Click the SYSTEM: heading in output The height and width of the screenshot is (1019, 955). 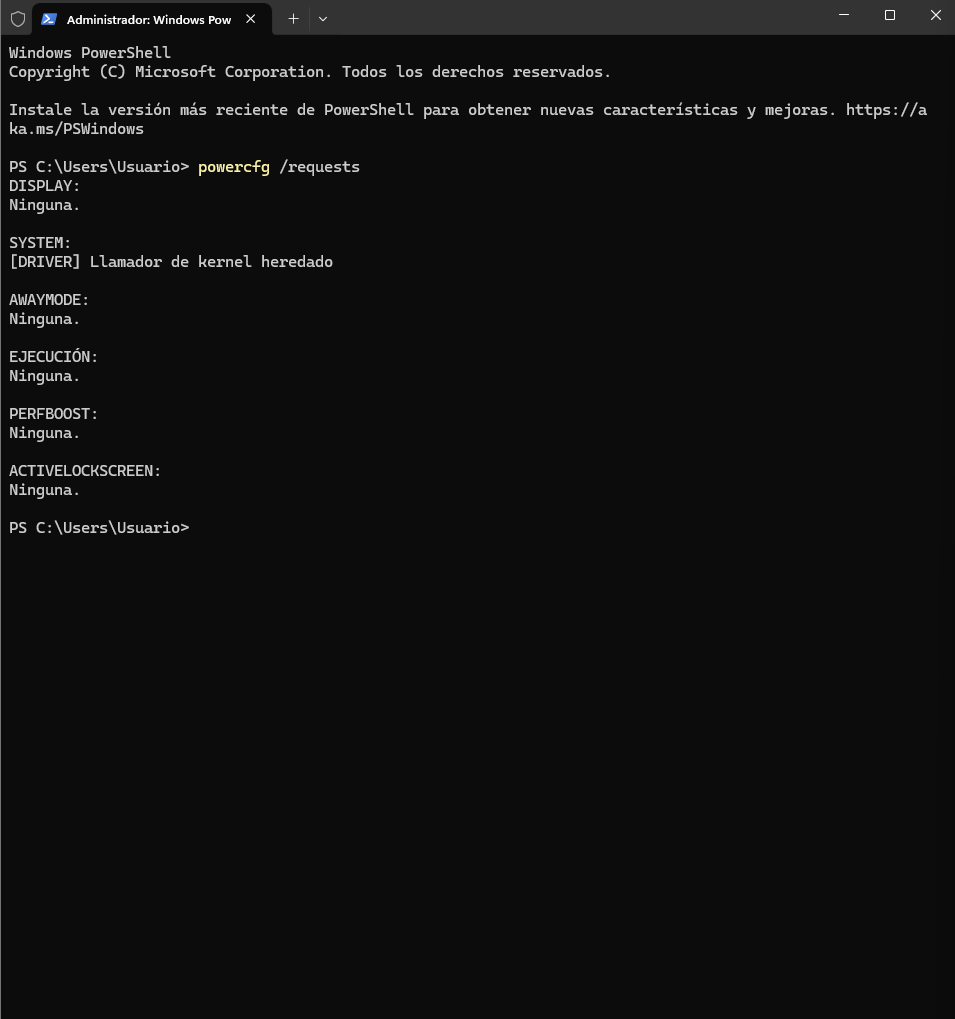tap(40, 243)
